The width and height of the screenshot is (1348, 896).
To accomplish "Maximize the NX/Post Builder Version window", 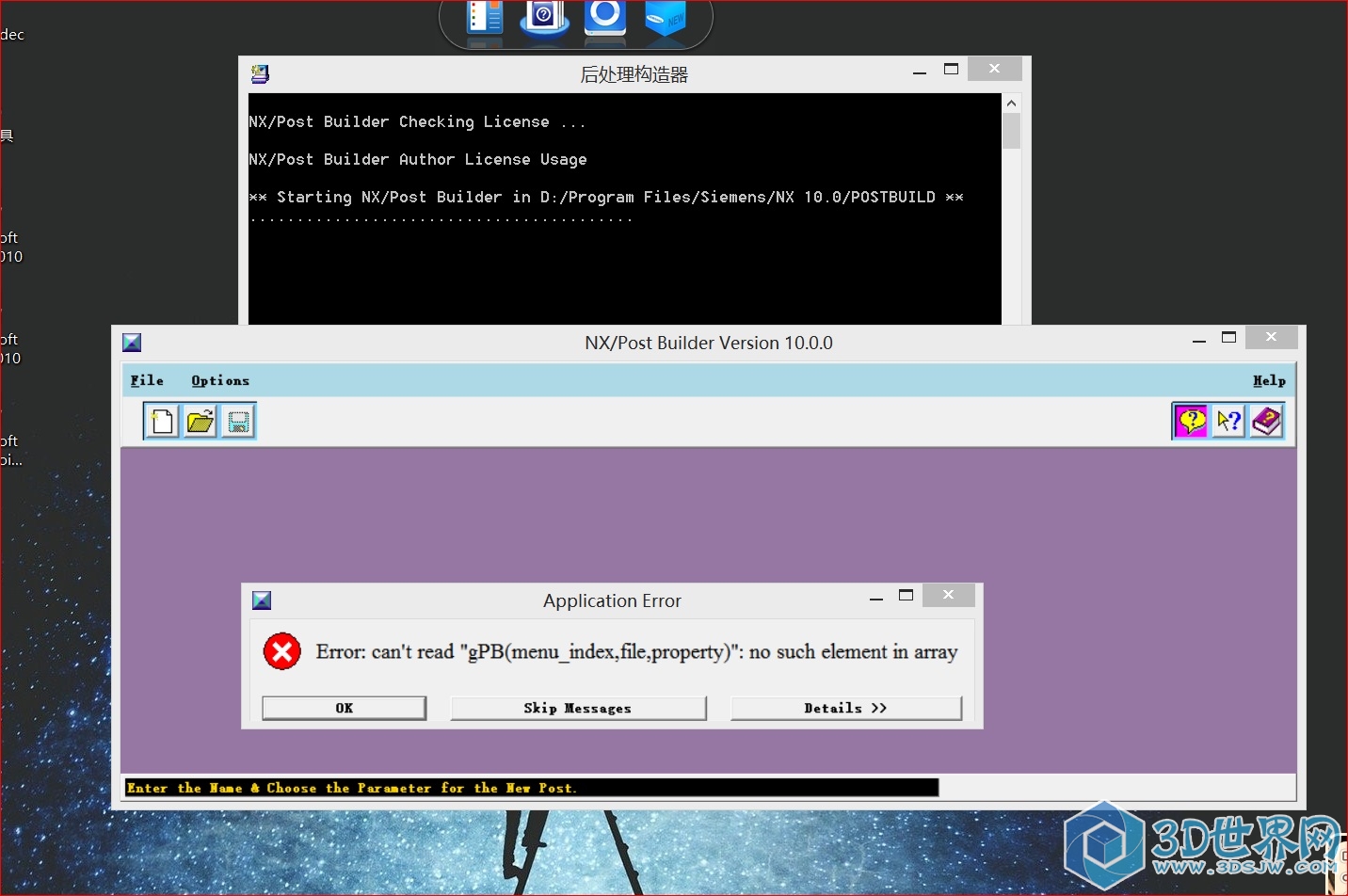I will click(x=1229, y=337).
